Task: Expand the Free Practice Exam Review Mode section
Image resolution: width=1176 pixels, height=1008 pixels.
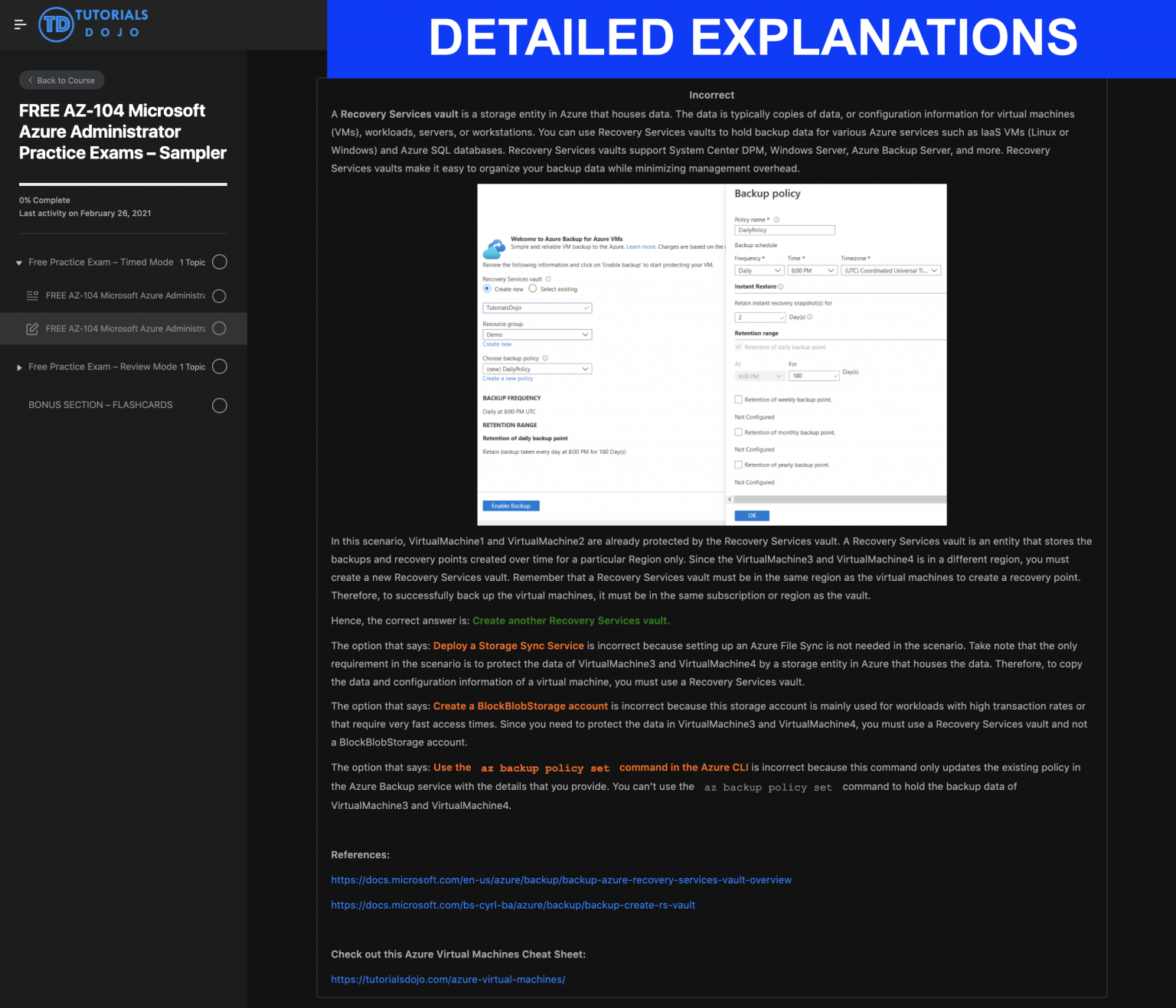Action: pos(19,367)
